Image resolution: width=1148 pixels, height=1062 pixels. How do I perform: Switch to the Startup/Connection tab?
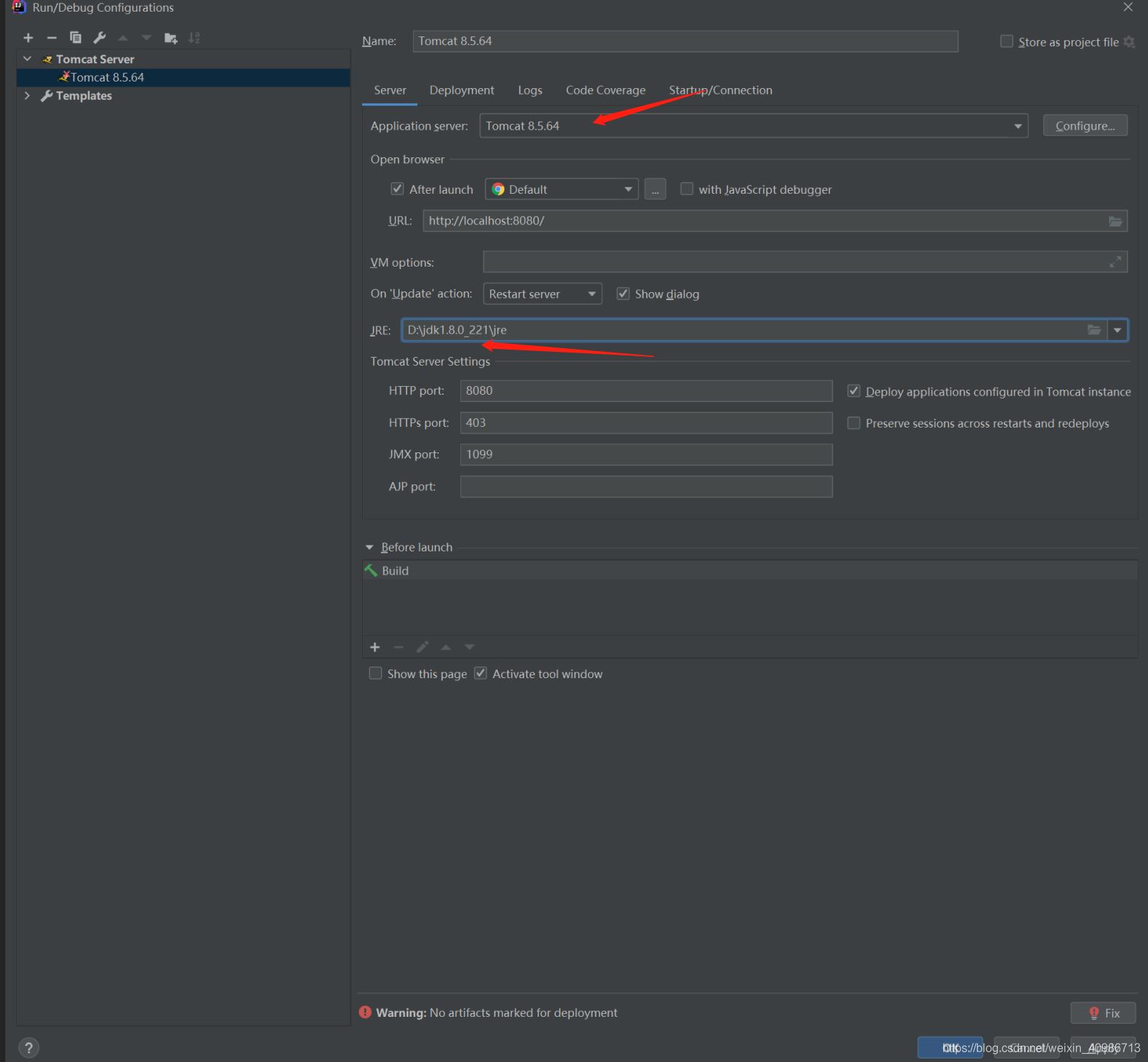720,90
